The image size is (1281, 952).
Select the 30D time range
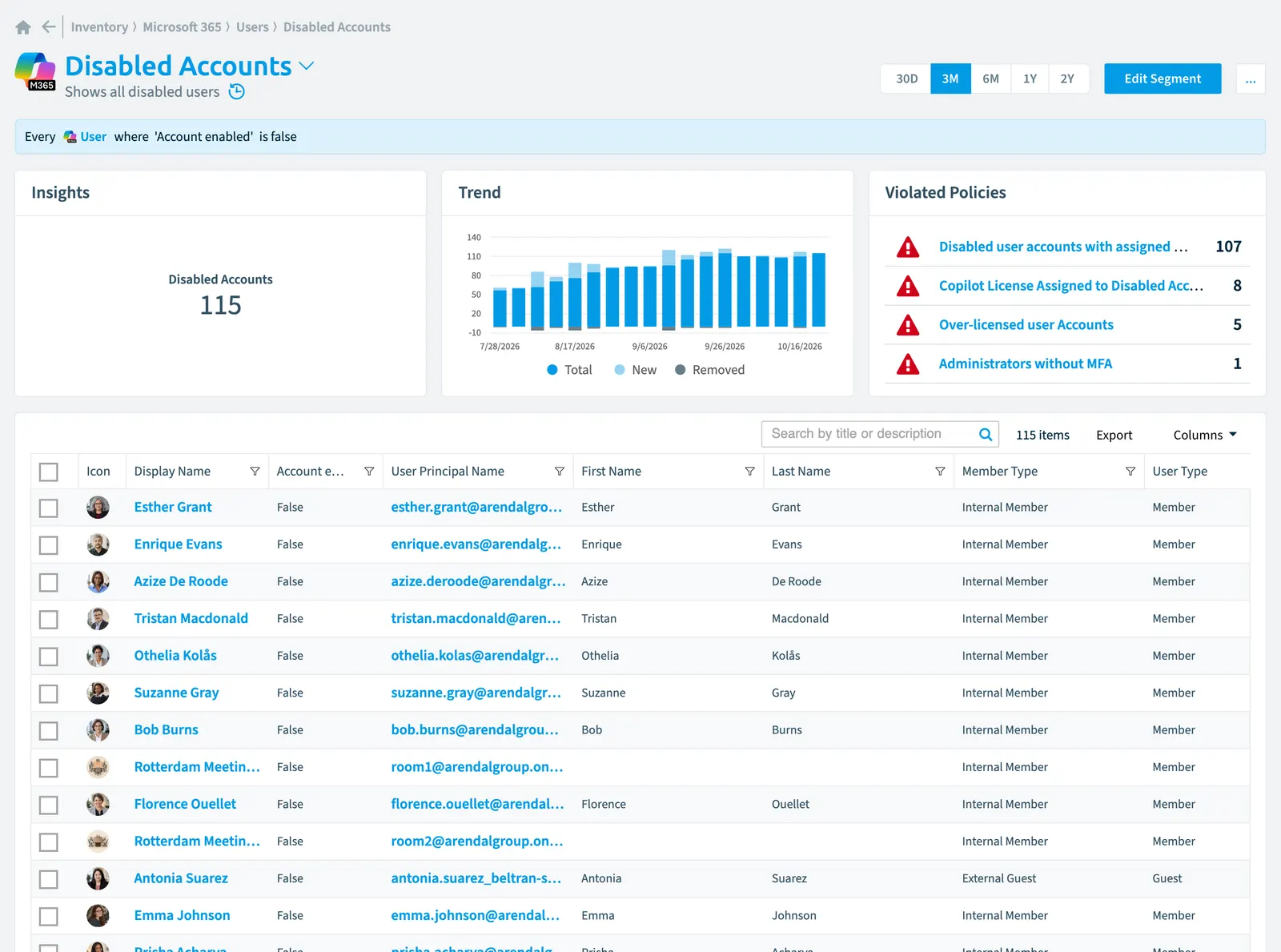[906, 79]
